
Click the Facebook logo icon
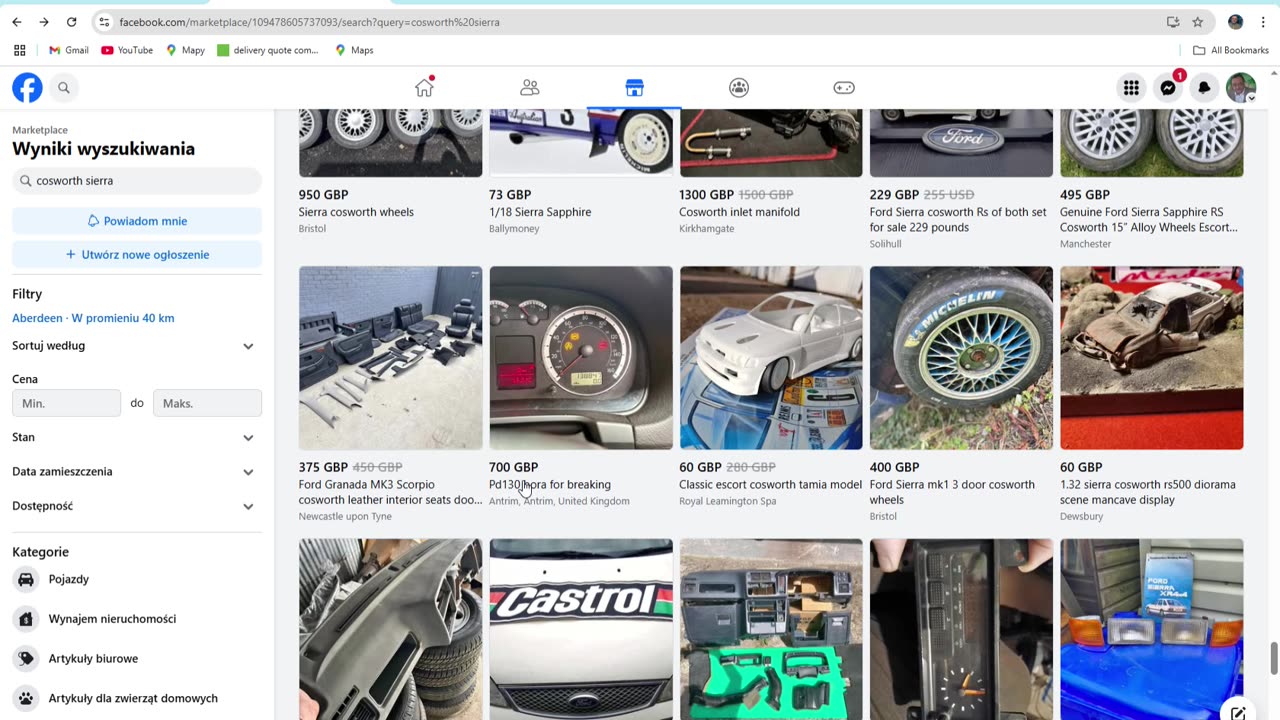pos(27,88)
